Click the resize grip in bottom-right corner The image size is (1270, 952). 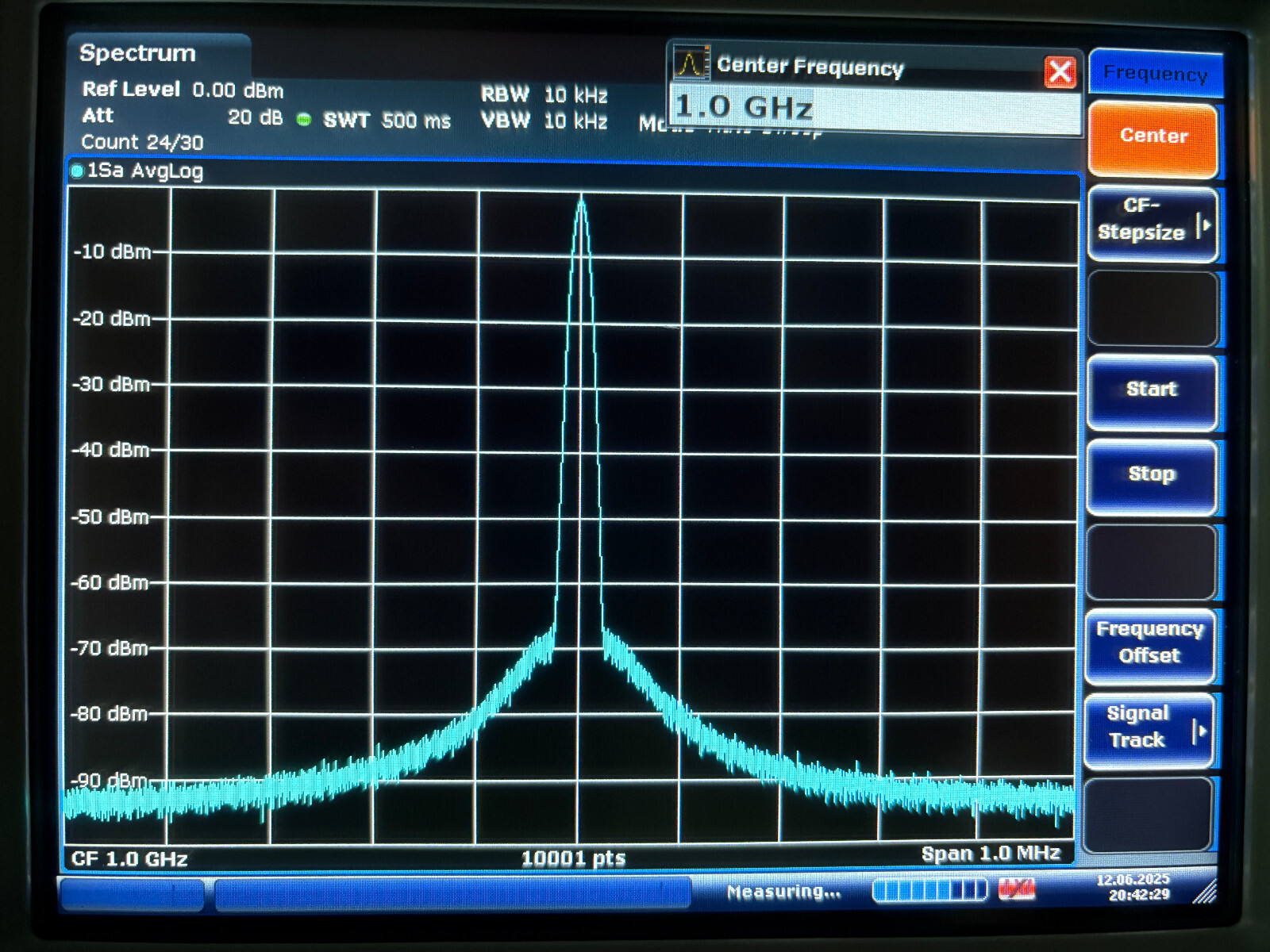[x=1204, y=893]
